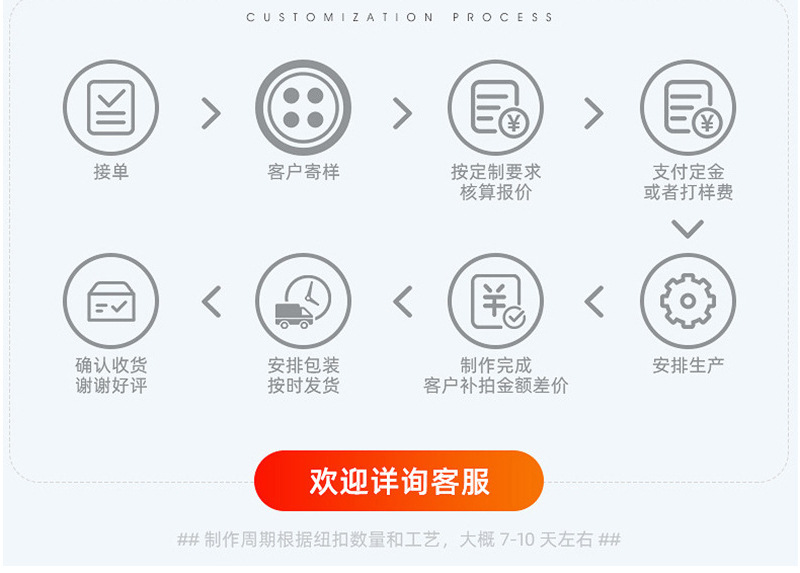Click the 确认收货 package box icon
Screen dimensions: 800x573
(111, 301)
